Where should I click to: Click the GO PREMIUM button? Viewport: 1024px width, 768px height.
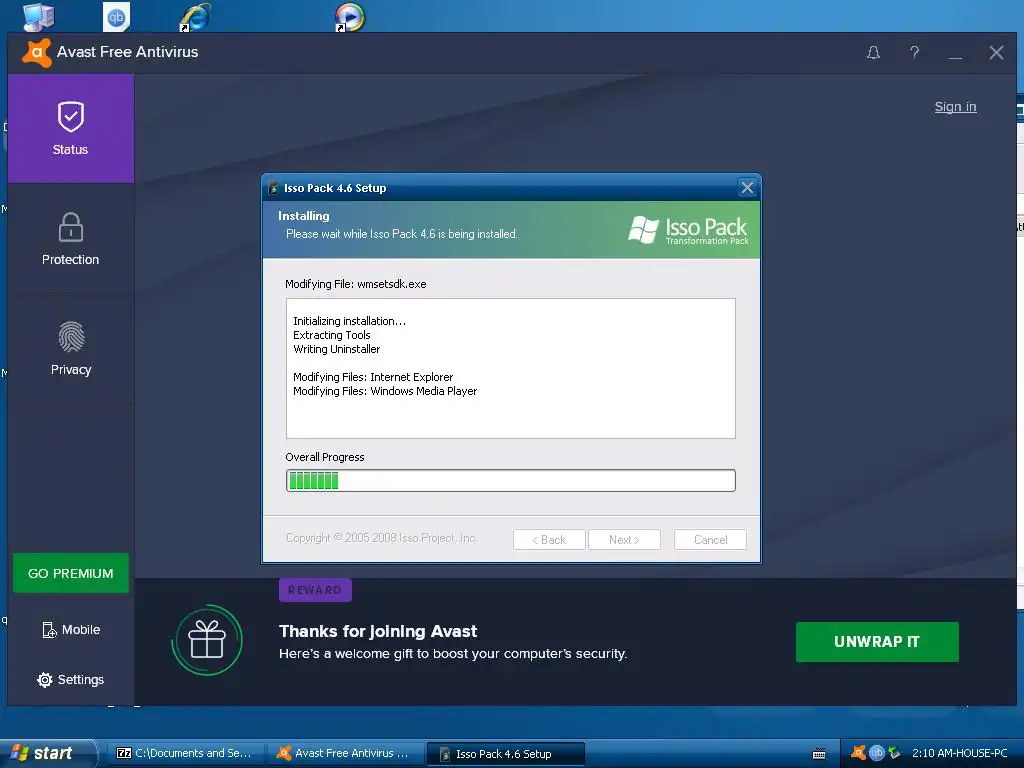tap(71, 573)
